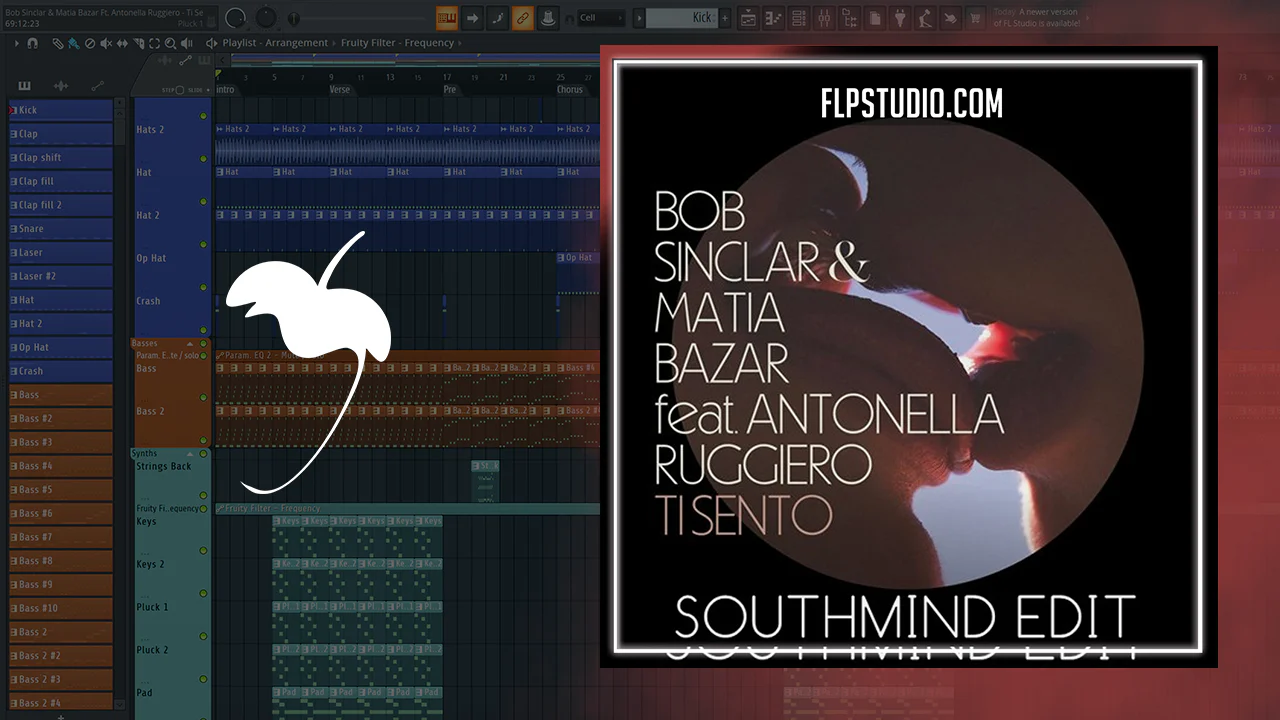Select the Delete tool circle-slash icon
Viewport: 1280px width, 720px height.
(90, 43)
